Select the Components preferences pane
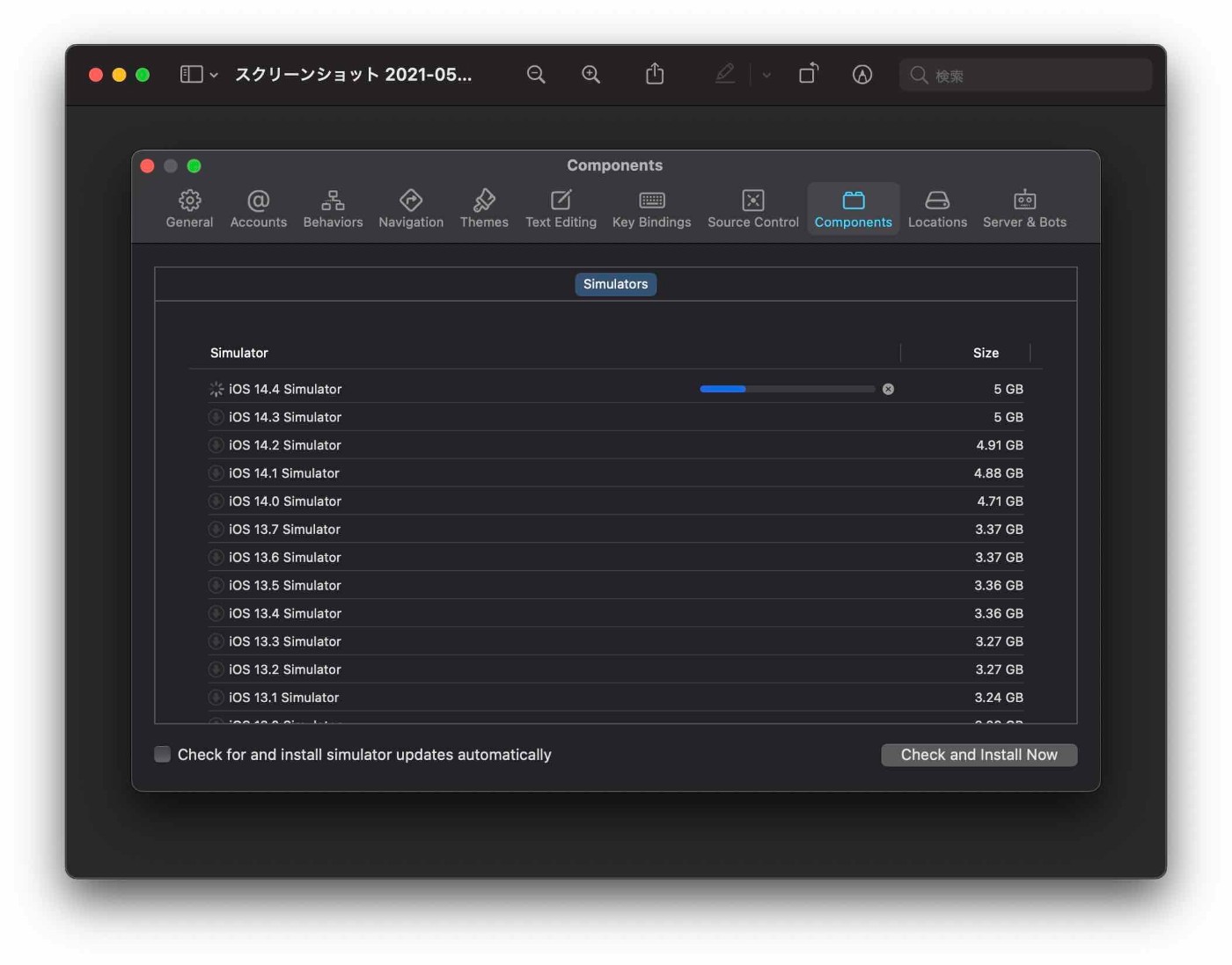 pyautogui.click(x=853, y=209)
